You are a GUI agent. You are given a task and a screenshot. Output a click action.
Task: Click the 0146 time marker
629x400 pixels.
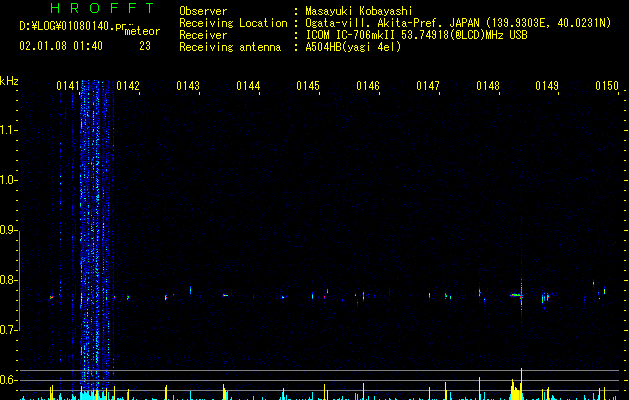pos(368,86)
